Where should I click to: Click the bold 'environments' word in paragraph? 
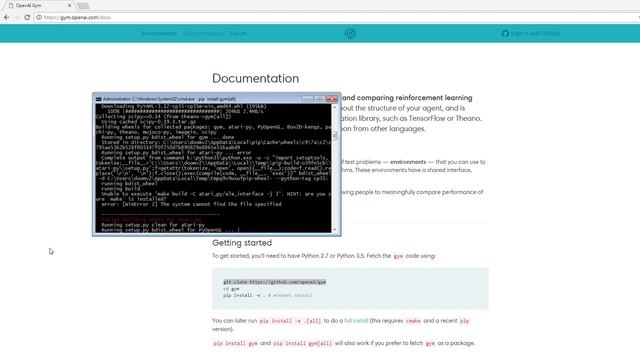coord(408,162)
